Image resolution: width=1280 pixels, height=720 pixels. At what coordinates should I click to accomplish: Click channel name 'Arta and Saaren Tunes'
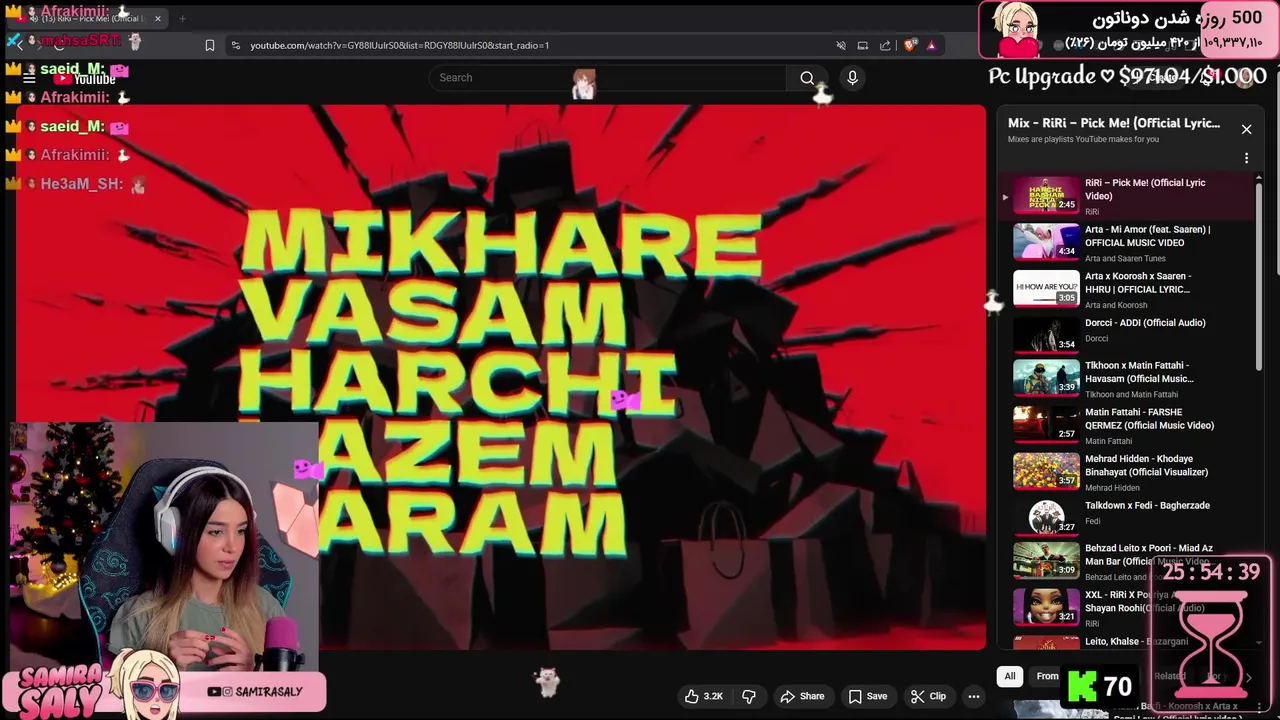[x=1125, y=258]
